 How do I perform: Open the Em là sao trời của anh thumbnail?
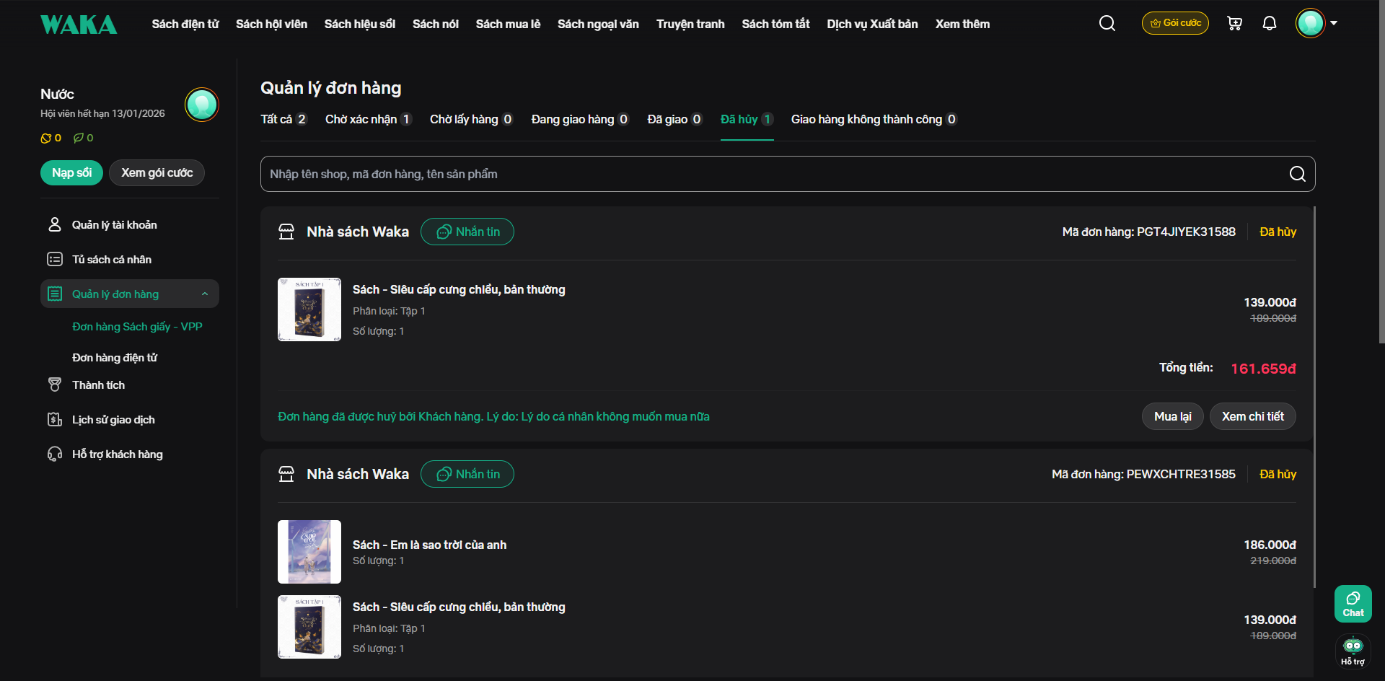309,552
